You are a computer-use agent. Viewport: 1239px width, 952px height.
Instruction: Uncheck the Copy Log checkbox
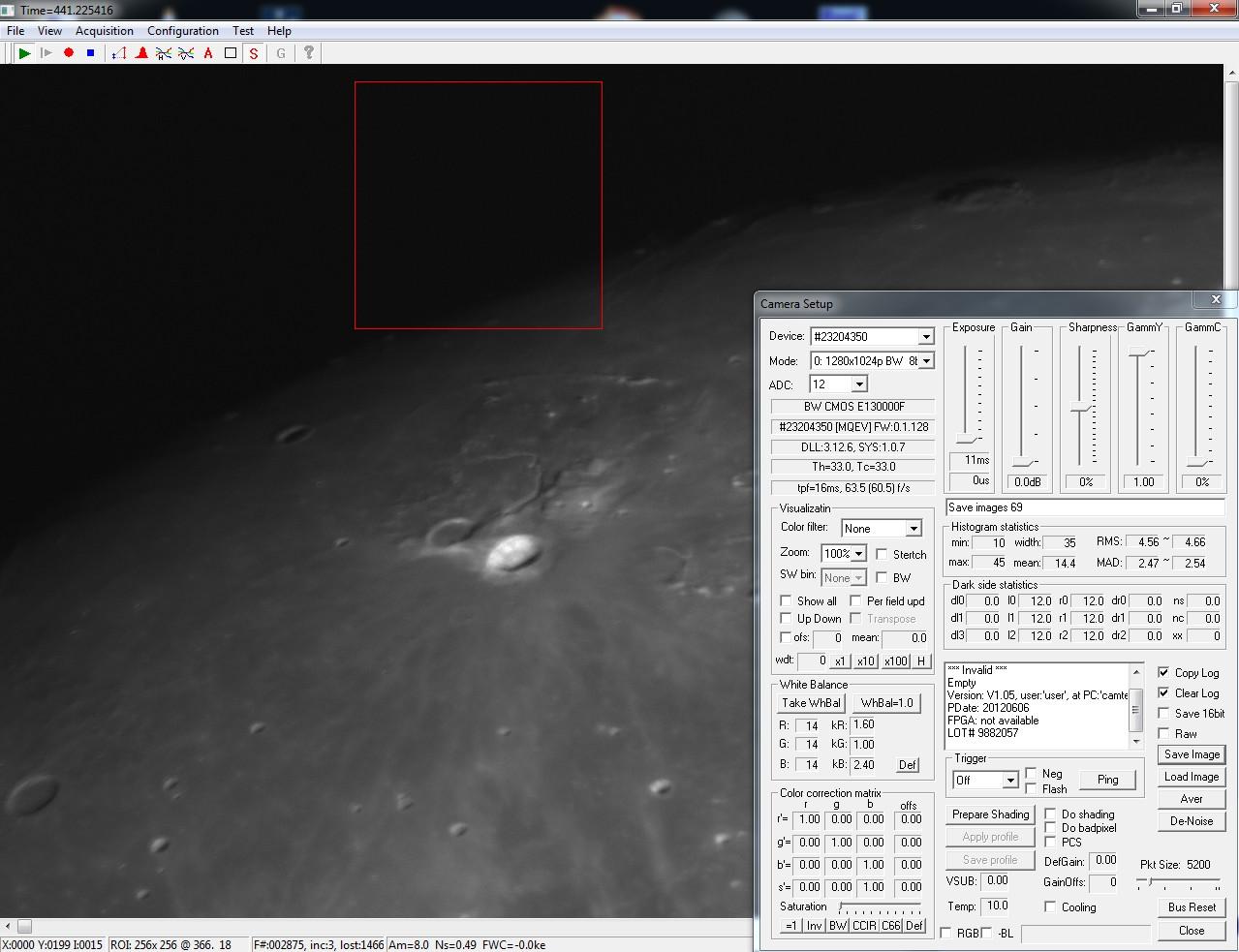point(1163,672)
